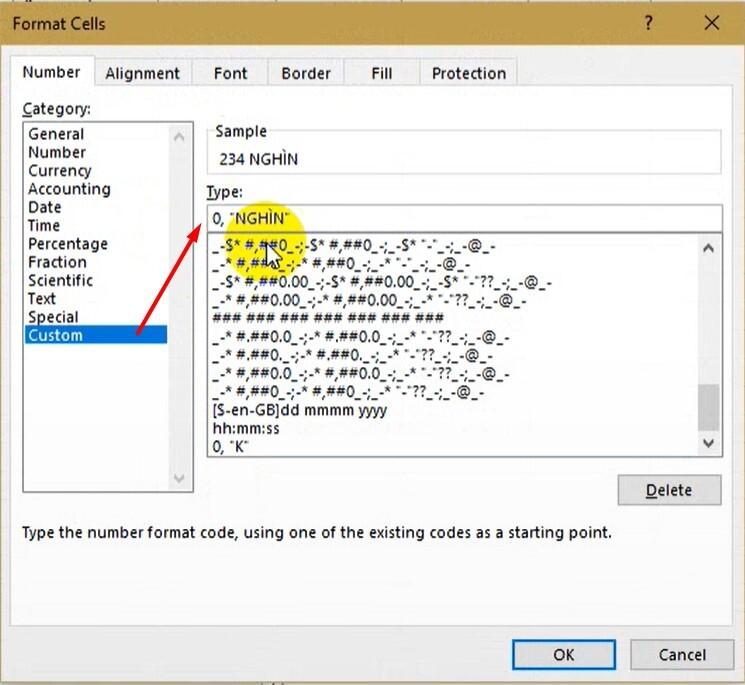Screen dimensions: 745x685
Task: Select format _-* #.##0._-;-* #.##0._-
Action: click(x=352, y=355)
